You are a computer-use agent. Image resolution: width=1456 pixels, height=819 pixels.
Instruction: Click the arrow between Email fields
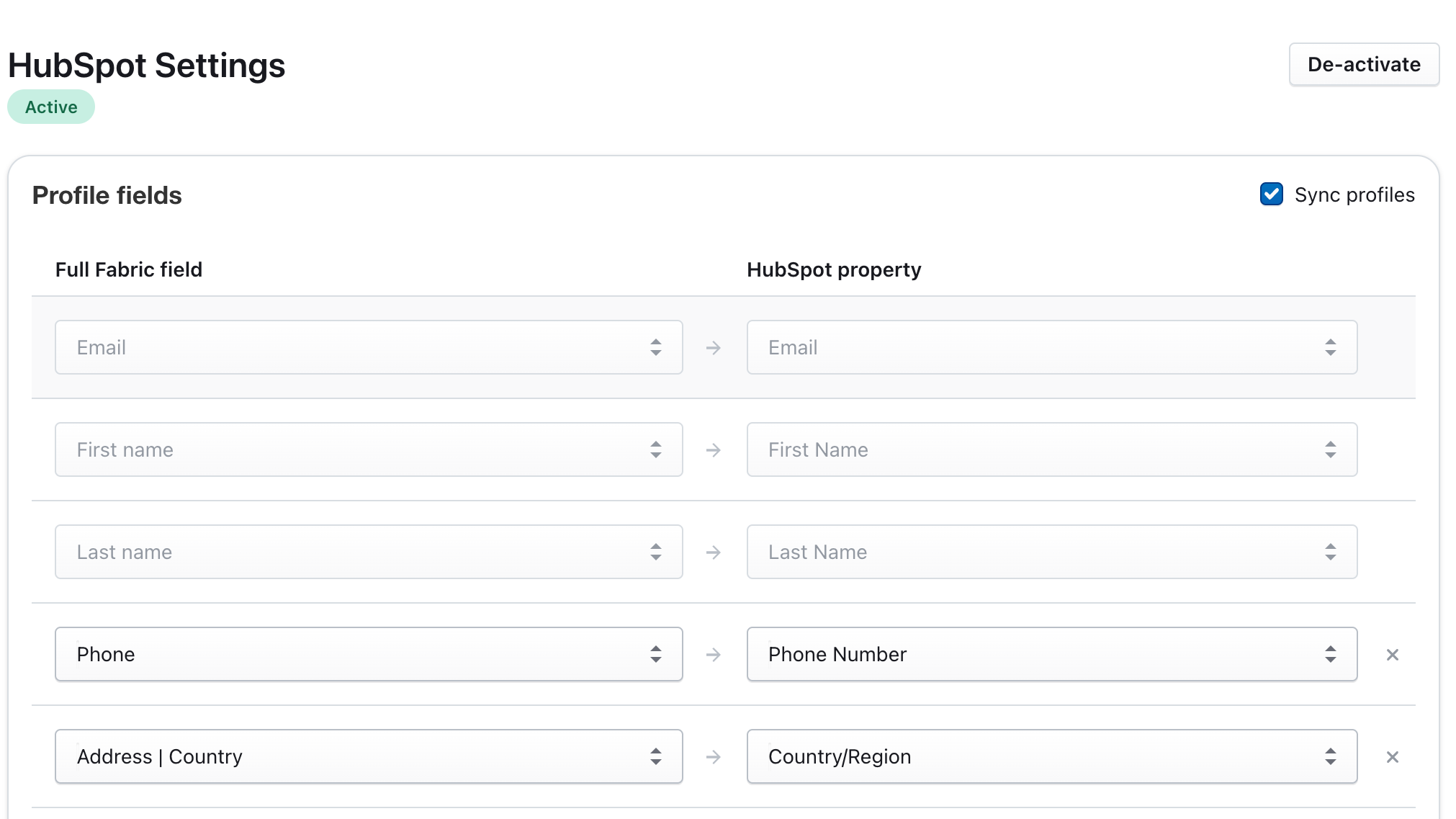714,347
